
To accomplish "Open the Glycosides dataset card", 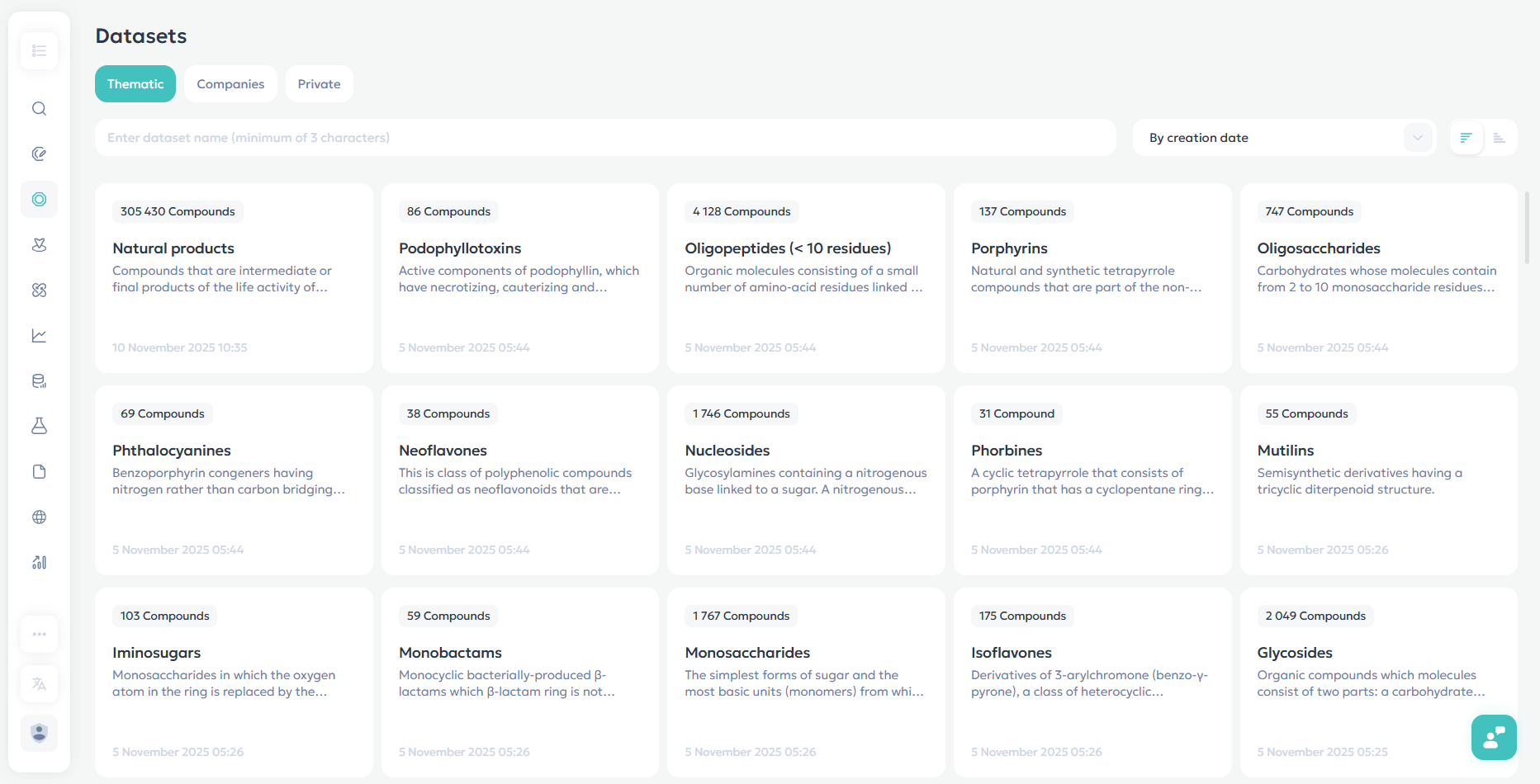I will coord(1379,682).
